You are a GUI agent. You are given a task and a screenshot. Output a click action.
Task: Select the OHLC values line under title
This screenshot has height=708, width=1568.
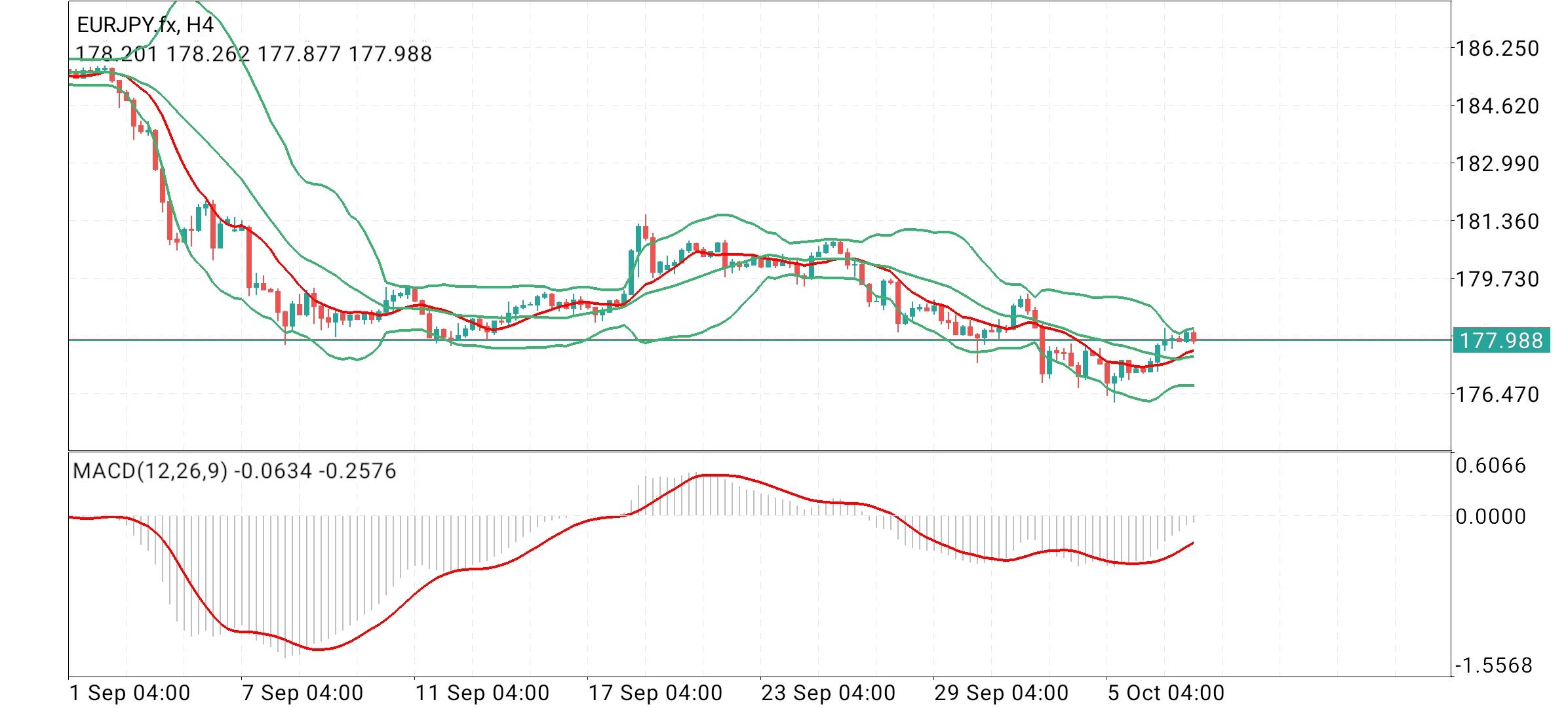254,54
